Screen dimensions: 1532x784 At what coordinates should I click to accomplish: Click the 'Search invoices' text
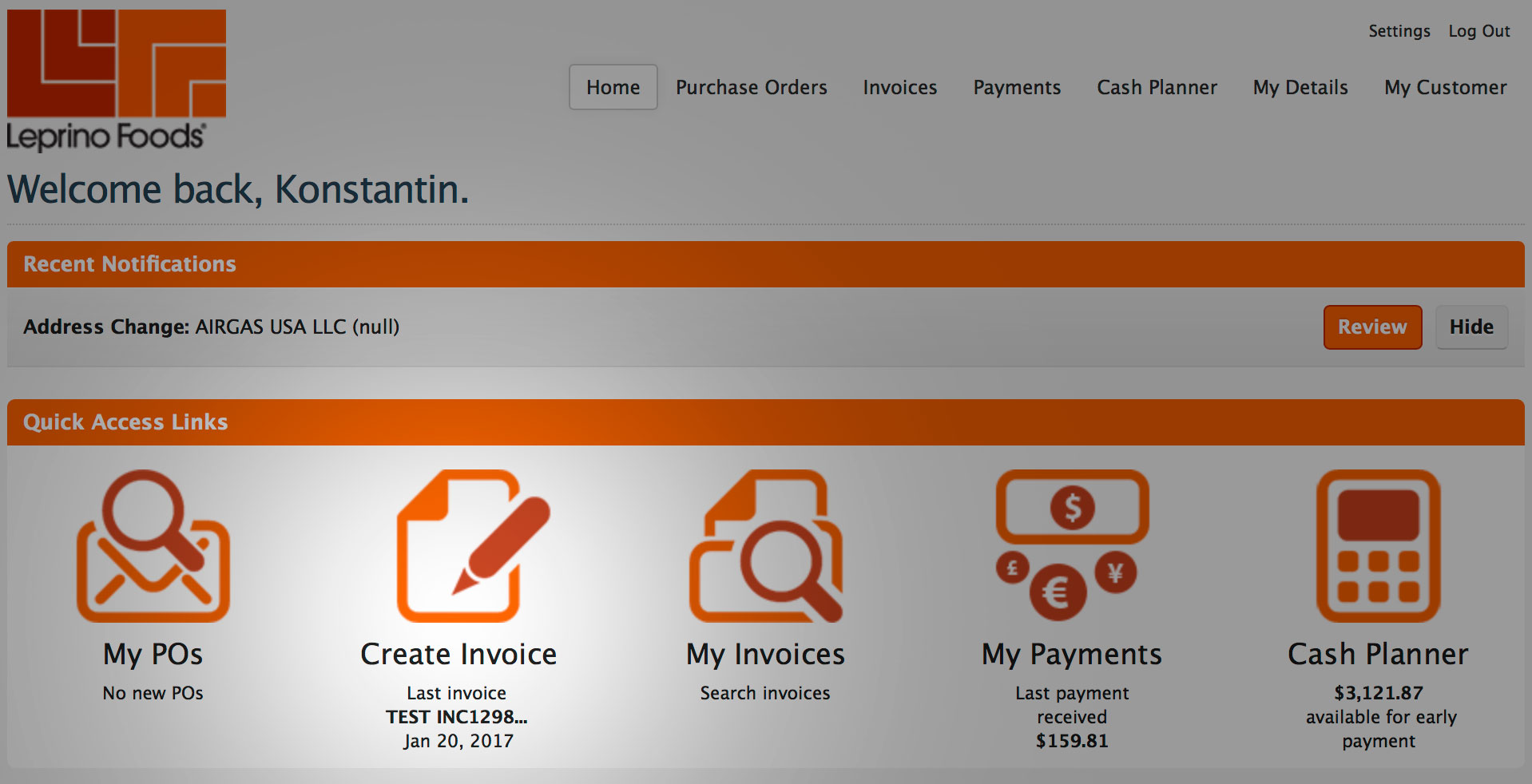point(765,693)
